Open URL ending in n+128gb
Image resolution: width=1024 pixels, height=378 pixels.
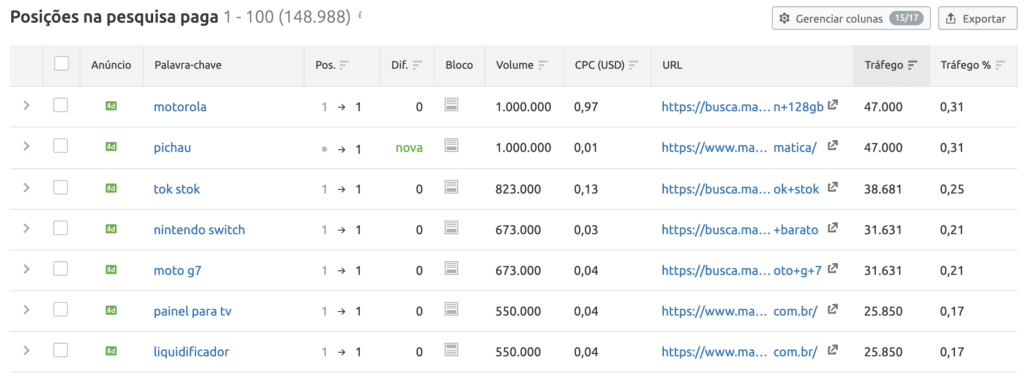coord(743,106)
